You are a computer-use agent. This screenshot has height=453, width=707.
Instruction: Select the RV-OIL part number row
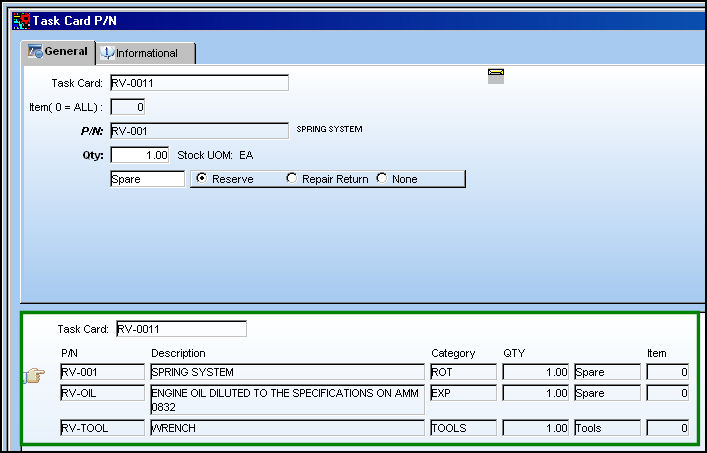pyautogui.click(x=102, y=393)
